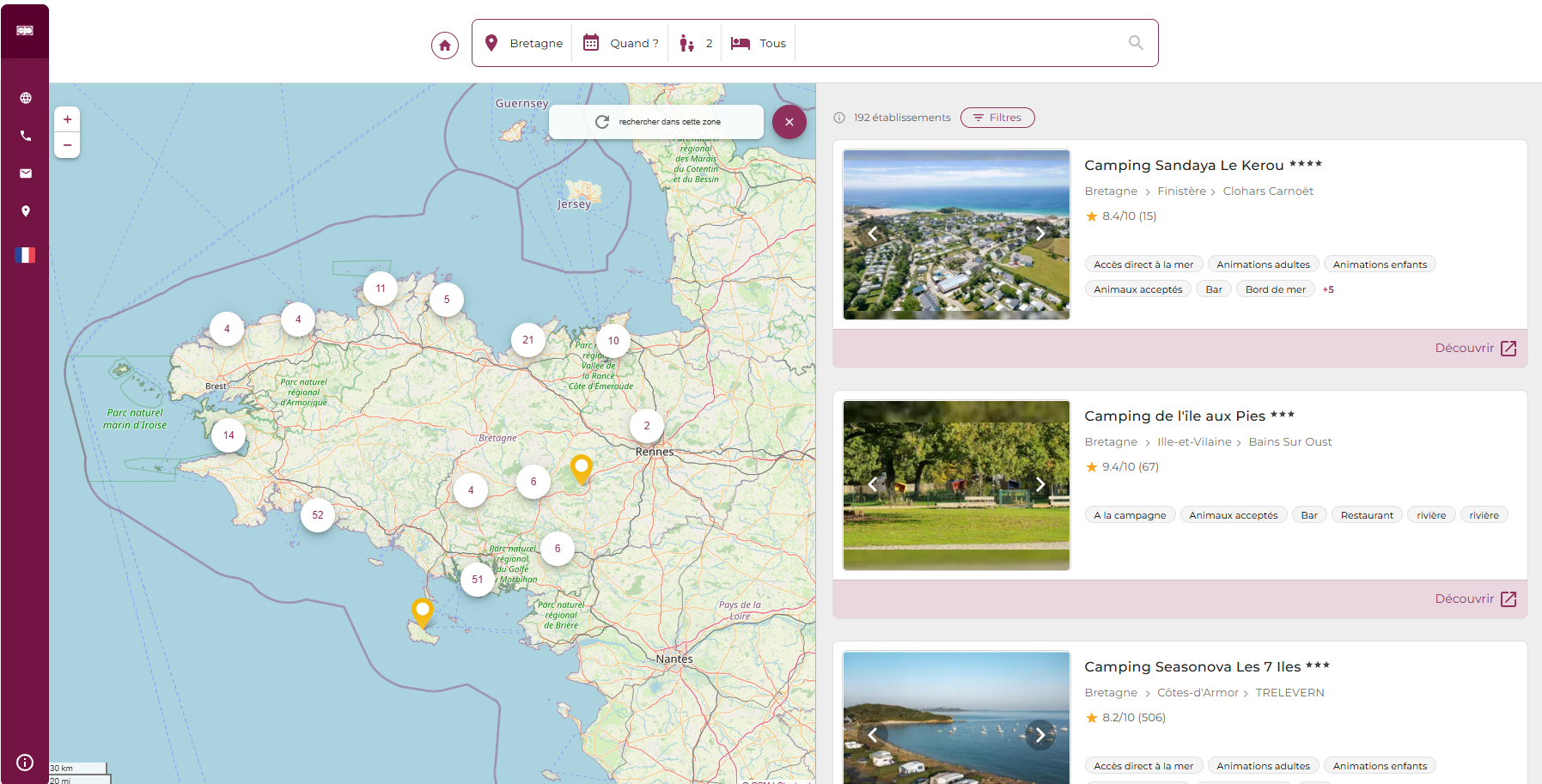1542x784 pixels.
Task: Click the phone icon in sidebar
Action: click(26, 136)
